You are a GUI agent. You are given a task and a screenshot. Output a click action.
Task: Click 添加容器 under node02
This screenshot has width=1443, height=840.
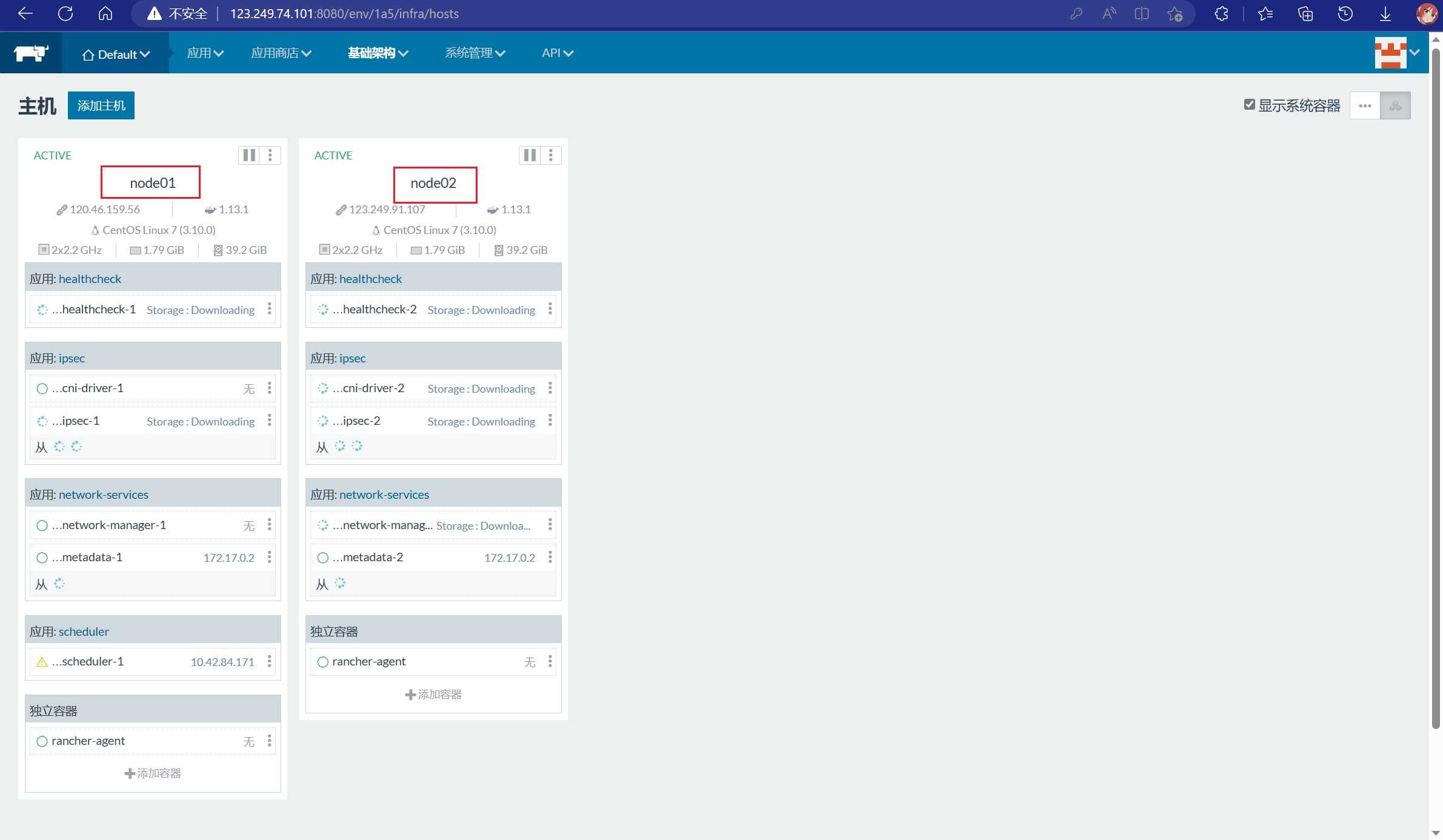pyautogui.click(x=433, y=695)
